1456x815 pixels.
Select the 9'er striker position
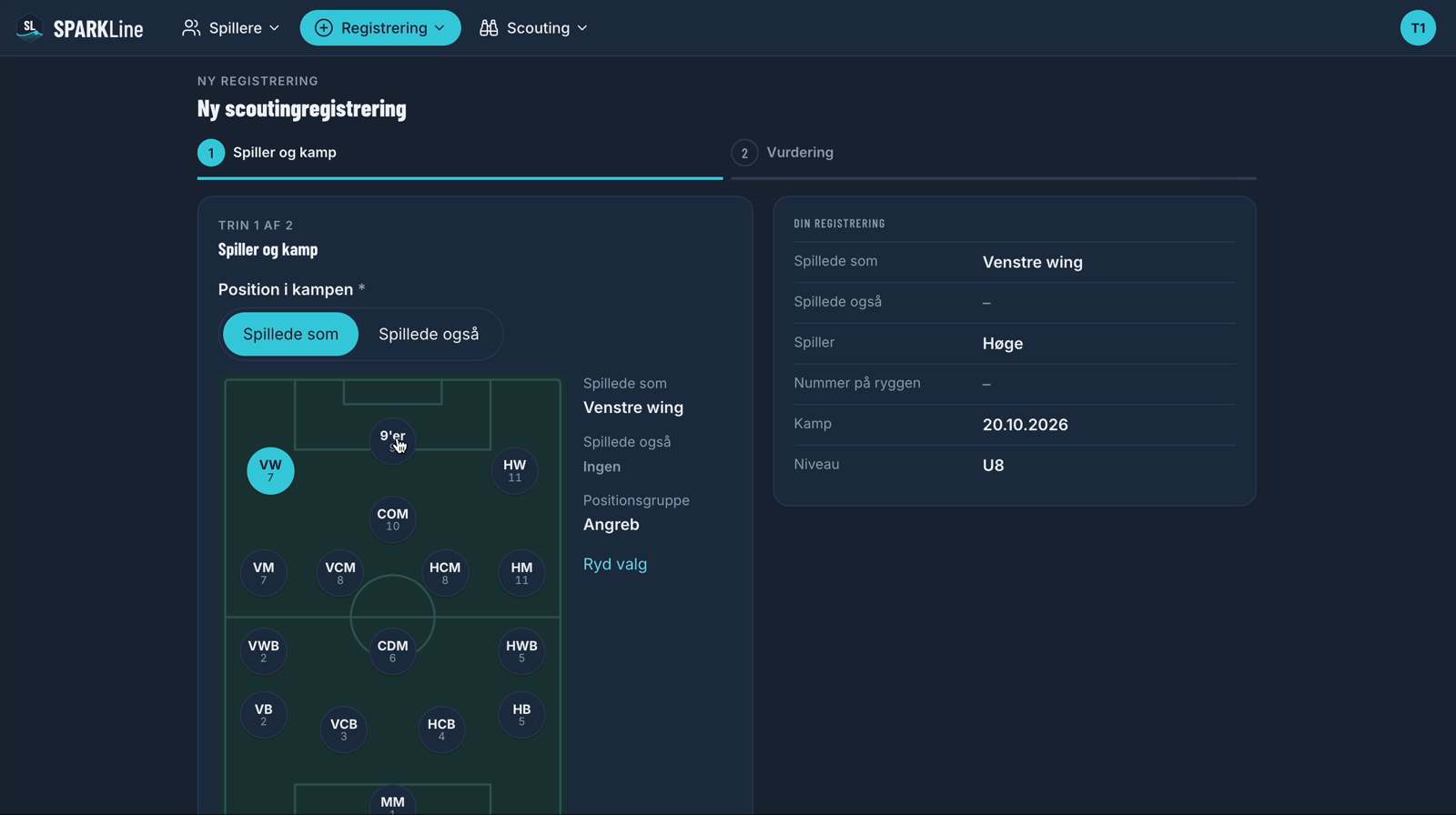pyautogui.click(x=392, y=441)
